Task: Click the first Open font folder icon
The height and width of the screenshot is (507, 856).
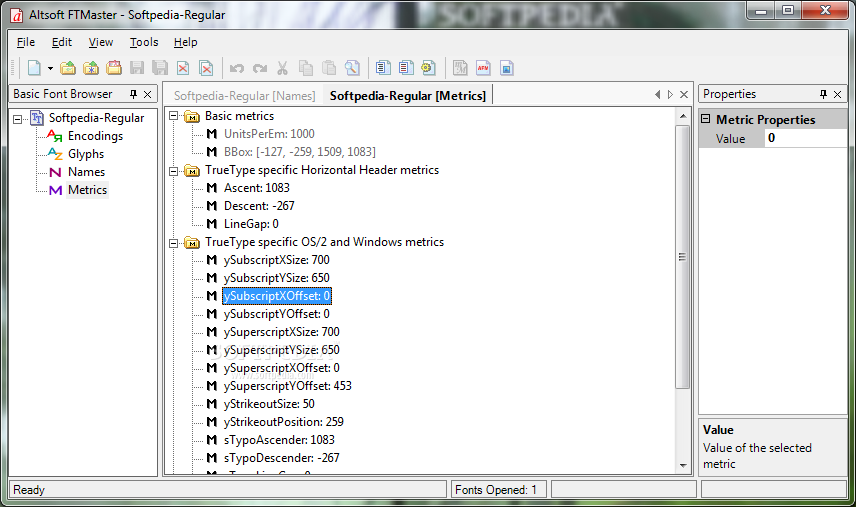Action: tap(68, 68)
